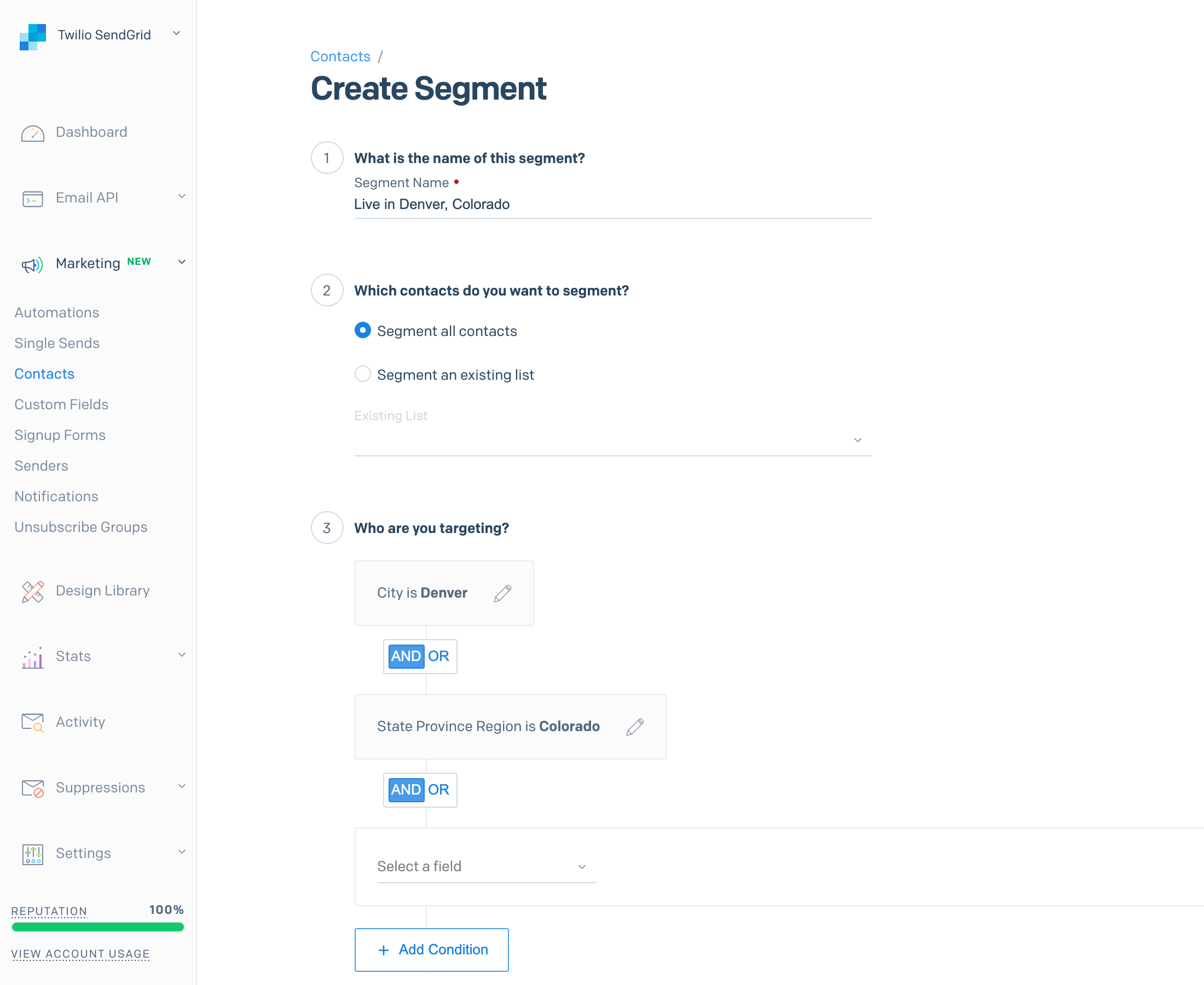The height and width of the screenshot is (985, 1204).
Task: Click the Suppressions icon in sidebar
Action: click(33, 788)
